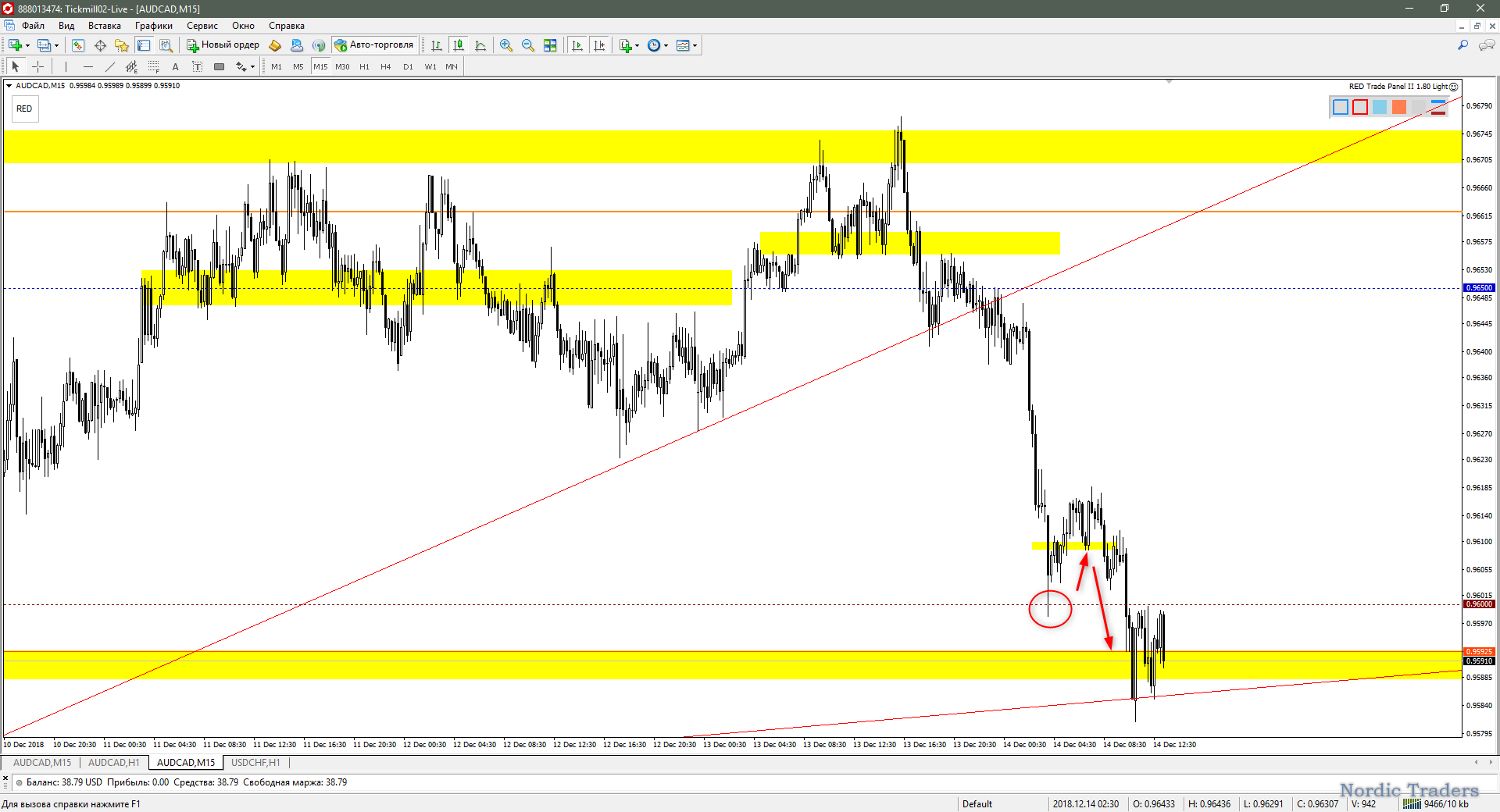
Task: Select the crosshair tool
Action: coord(37,66)
